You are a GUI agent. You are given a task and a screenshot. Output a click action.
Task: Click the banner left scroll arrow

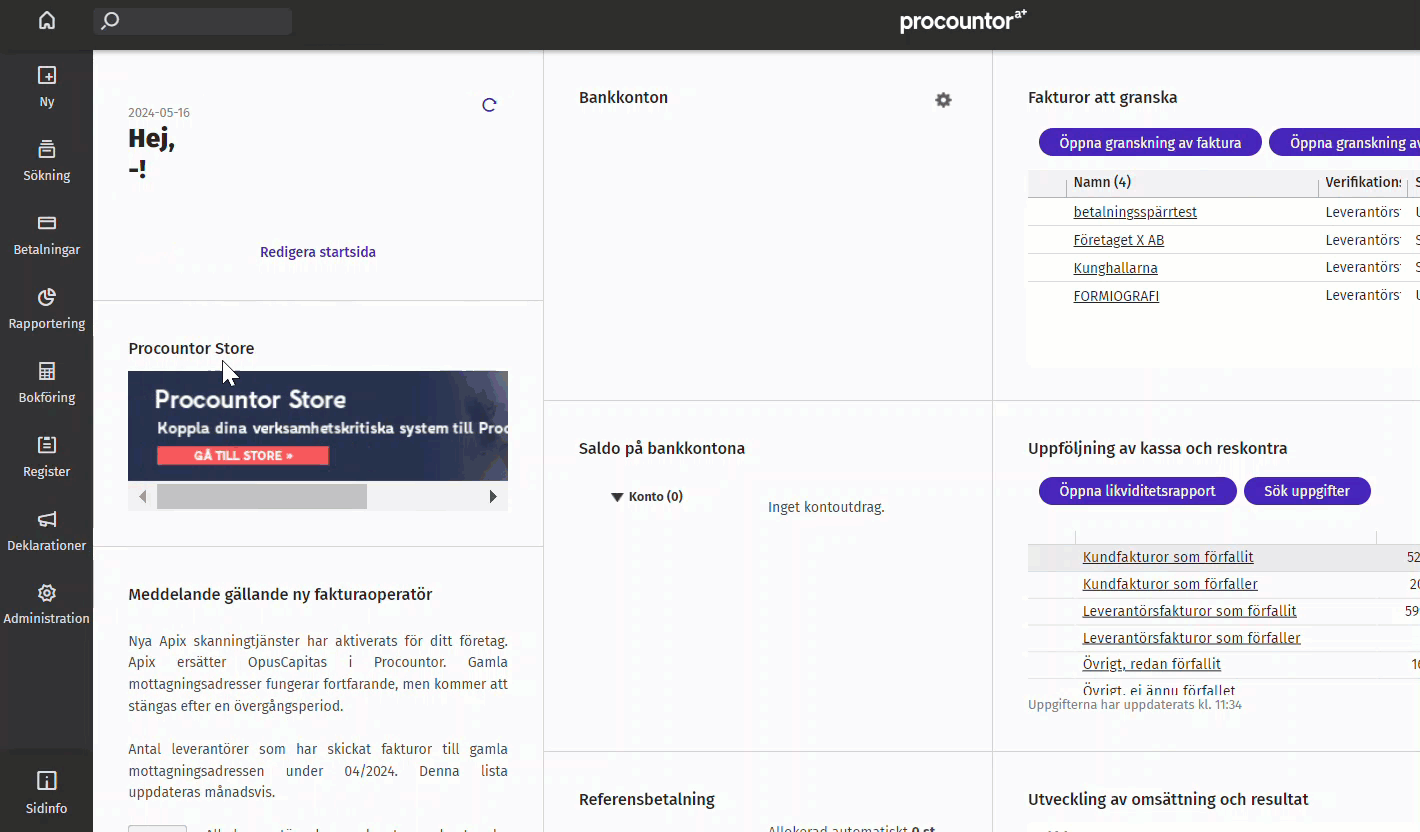tap(142, 496)
